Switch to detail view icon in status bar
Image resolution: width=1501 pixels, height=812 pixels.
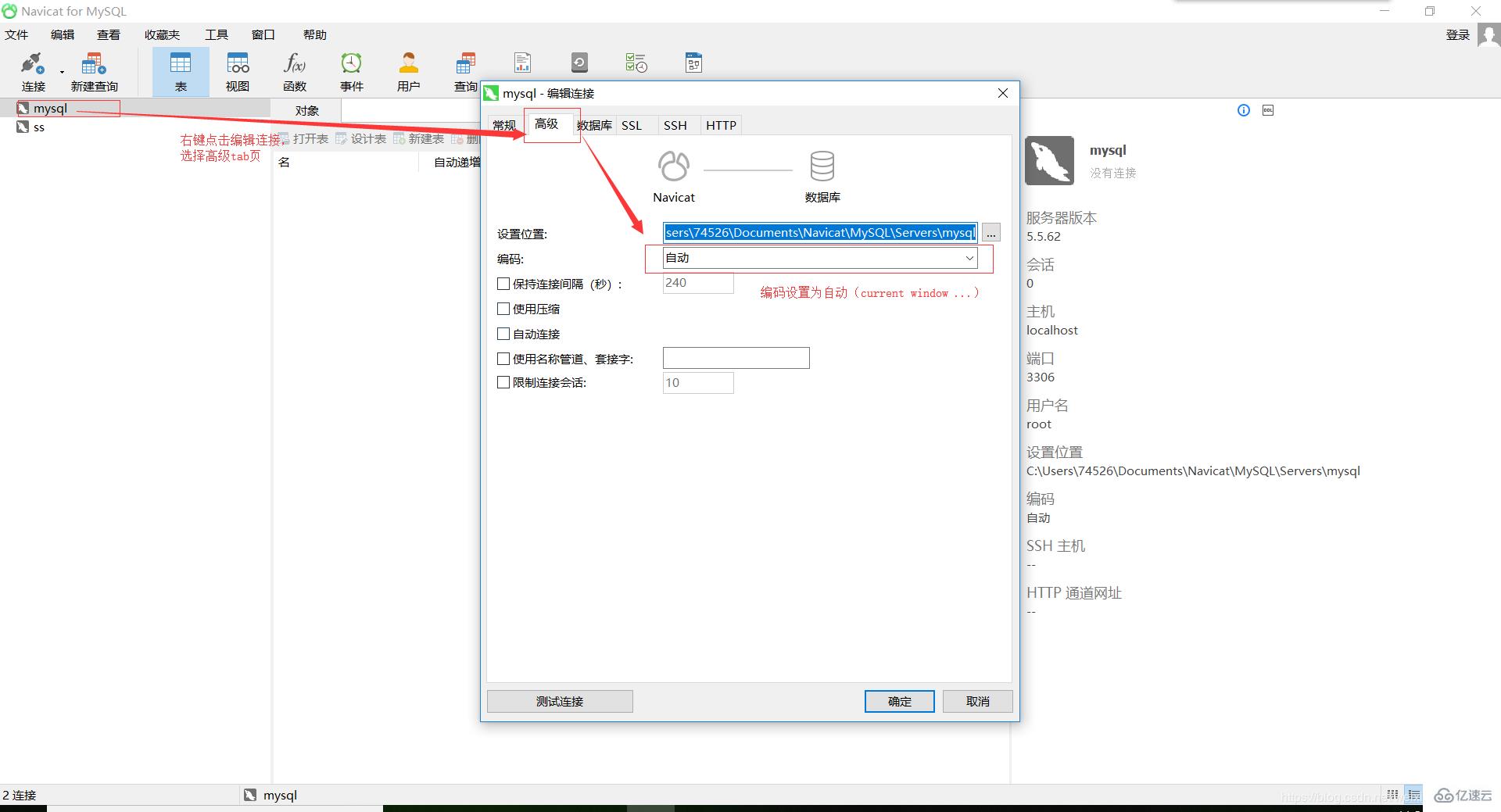pyautogui.click(x=1413, y=795)
